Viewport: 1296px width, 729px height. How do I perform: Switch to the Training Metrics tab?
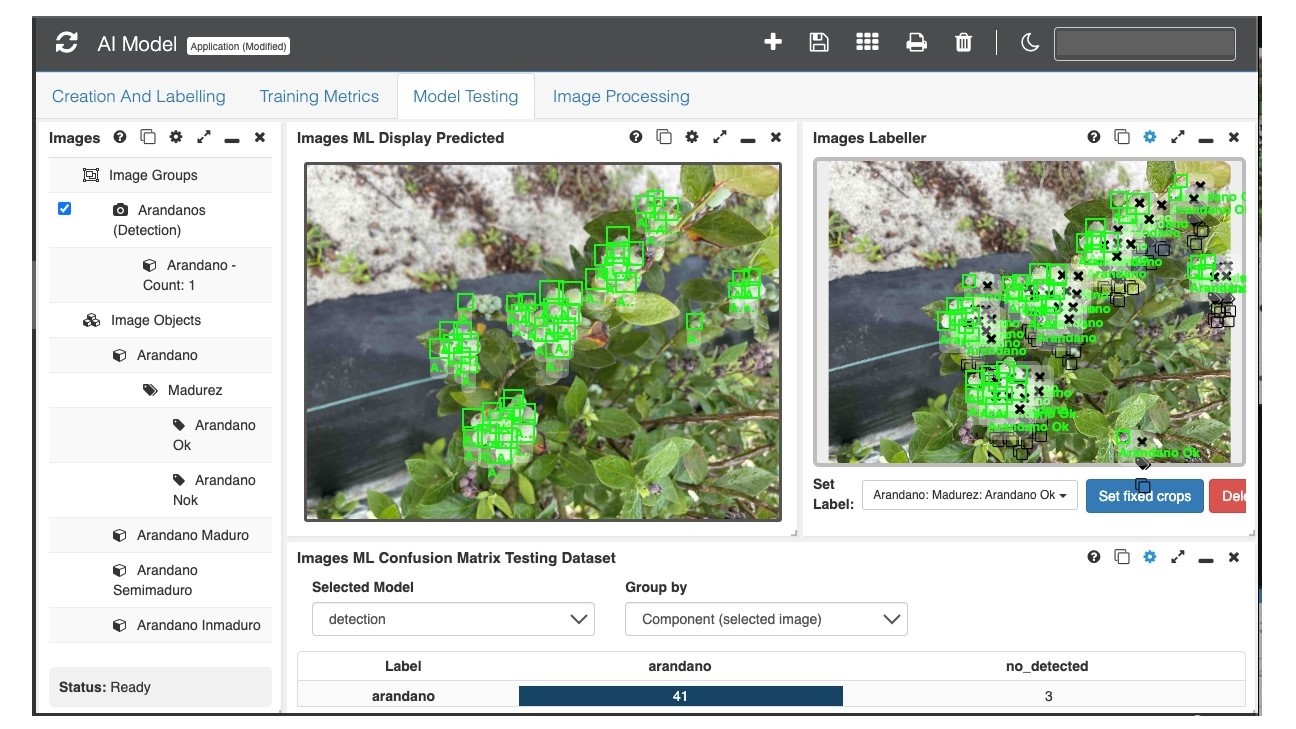[319, 97]
